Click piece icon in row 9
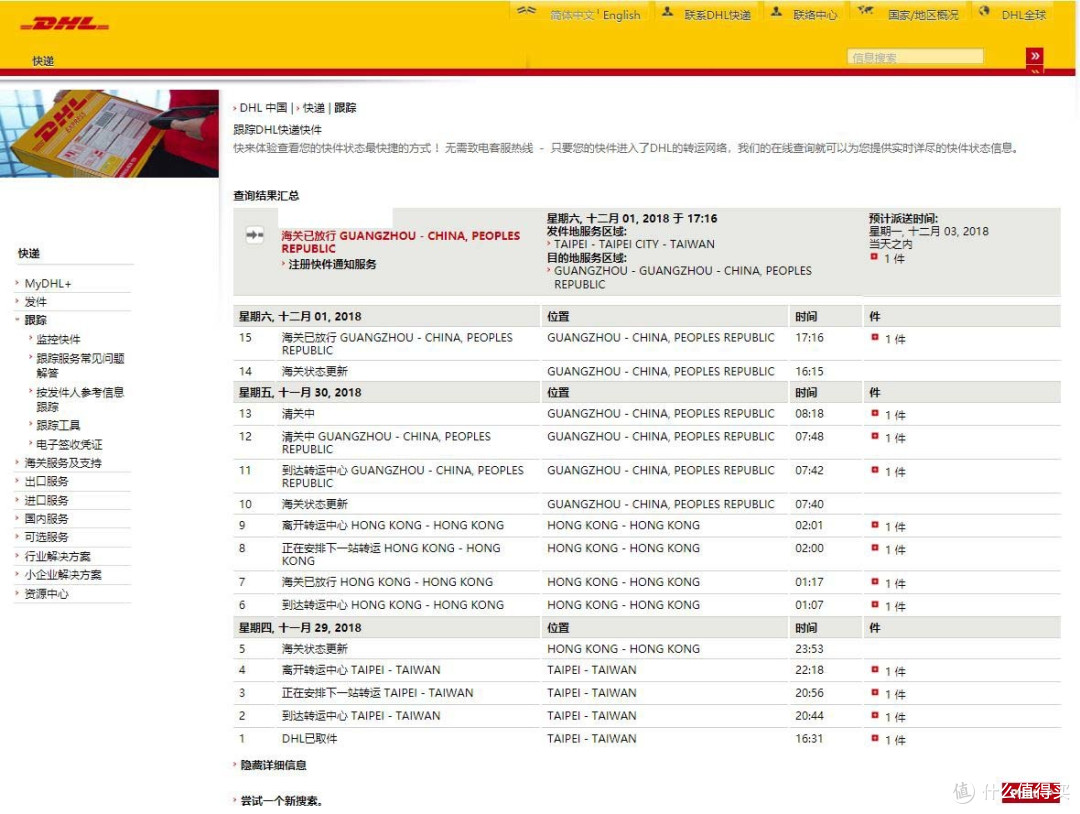1080x814 pixels. point(875,525)
